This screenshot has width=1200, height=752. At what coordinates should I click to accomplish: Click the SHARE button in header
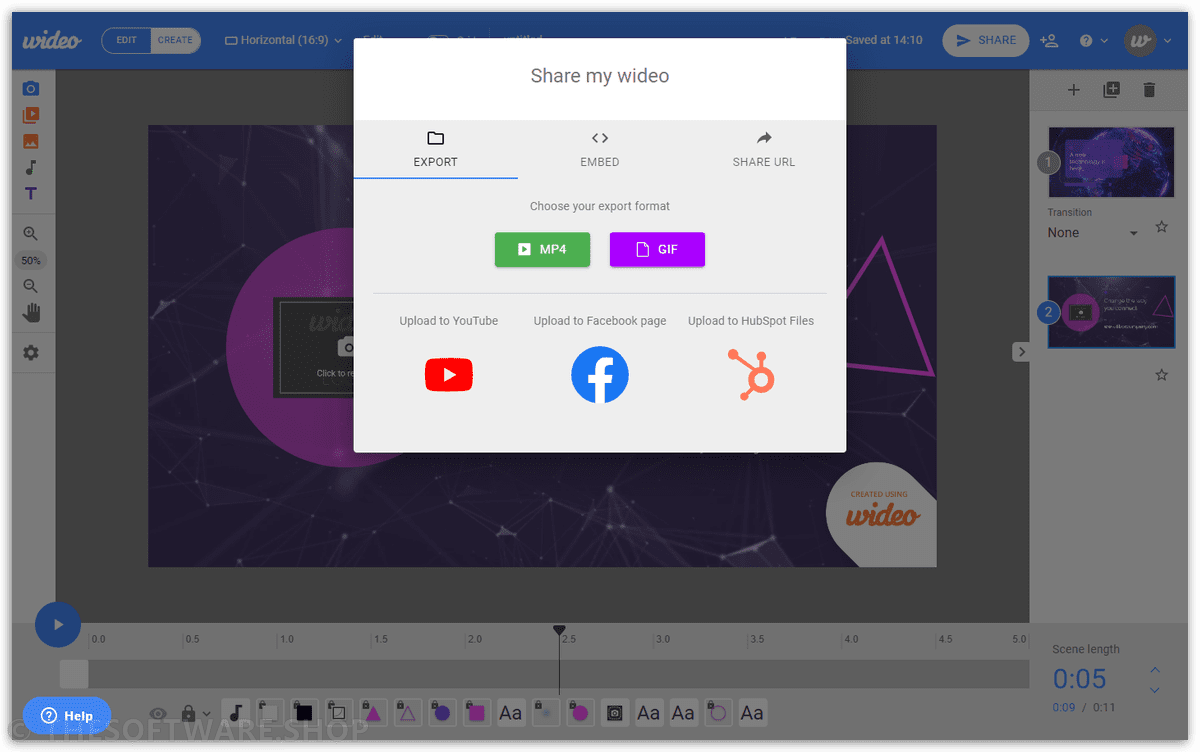[986, 40]
